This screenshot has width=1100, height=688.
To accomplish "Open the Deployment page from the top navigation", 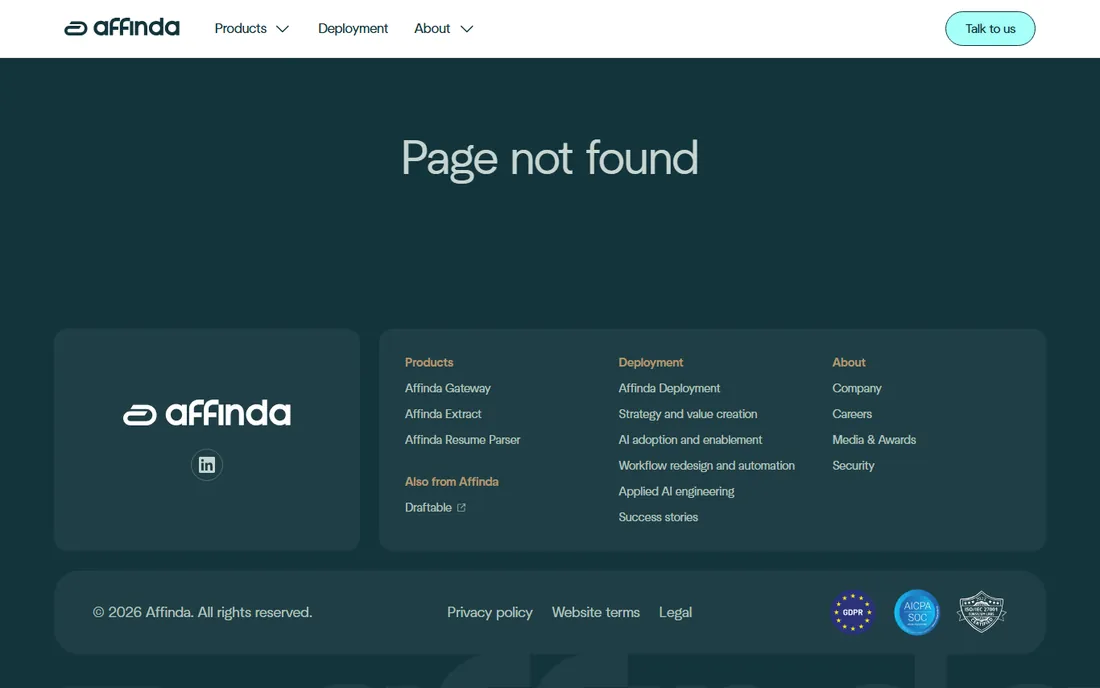I will (353, 29).
